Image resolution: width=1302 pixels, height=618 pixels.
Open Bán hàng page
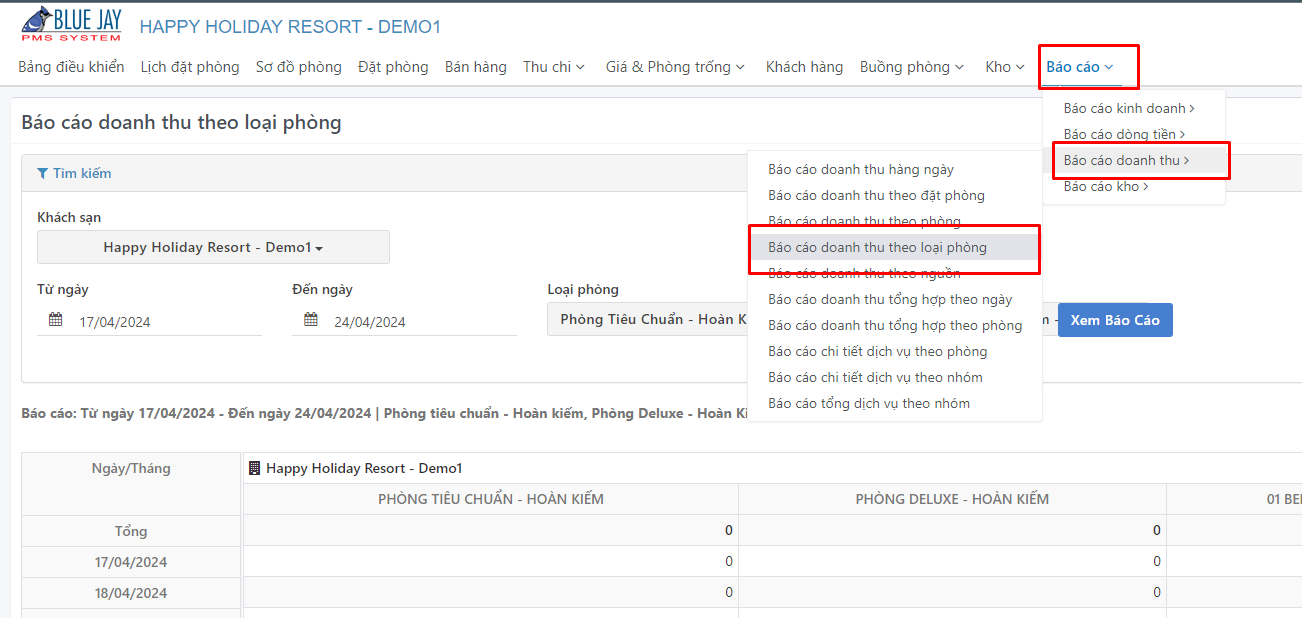(476, 67)
